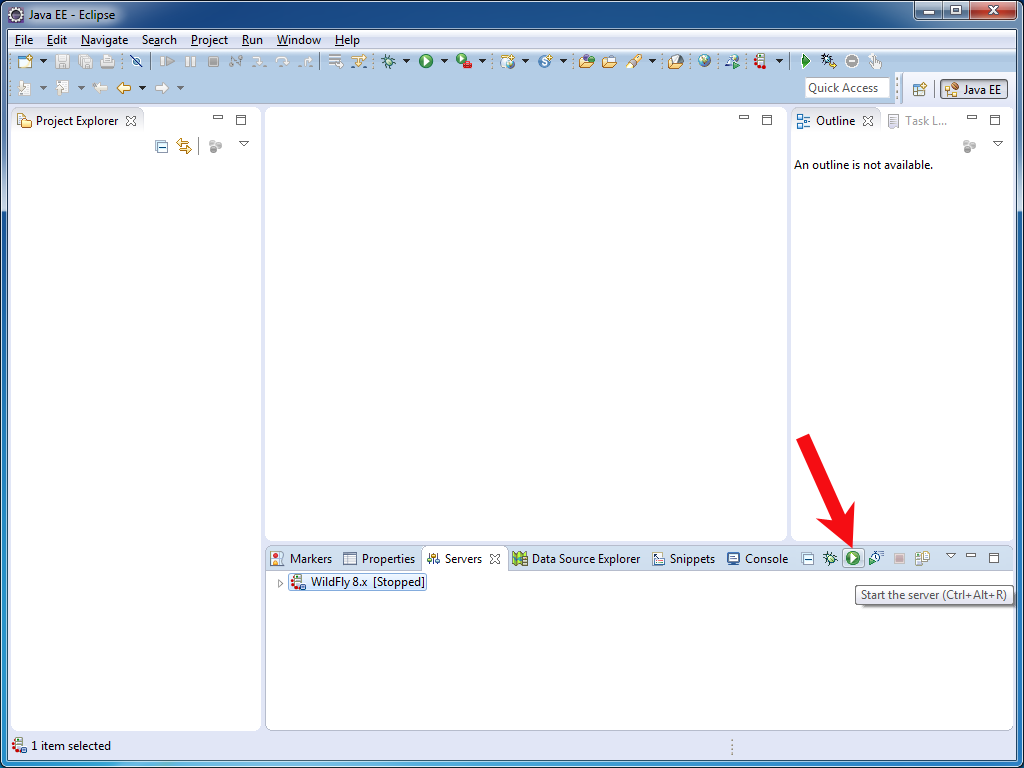Open the Help menu
The image size is (1024, 768).
(x=347, y=40)
